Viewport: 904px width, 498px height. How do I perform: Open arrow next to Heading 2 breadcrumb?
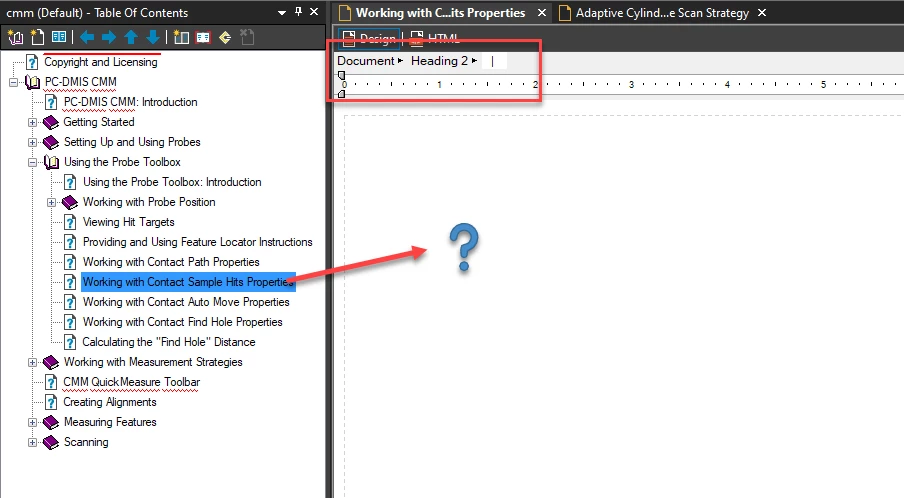(474, 61)
